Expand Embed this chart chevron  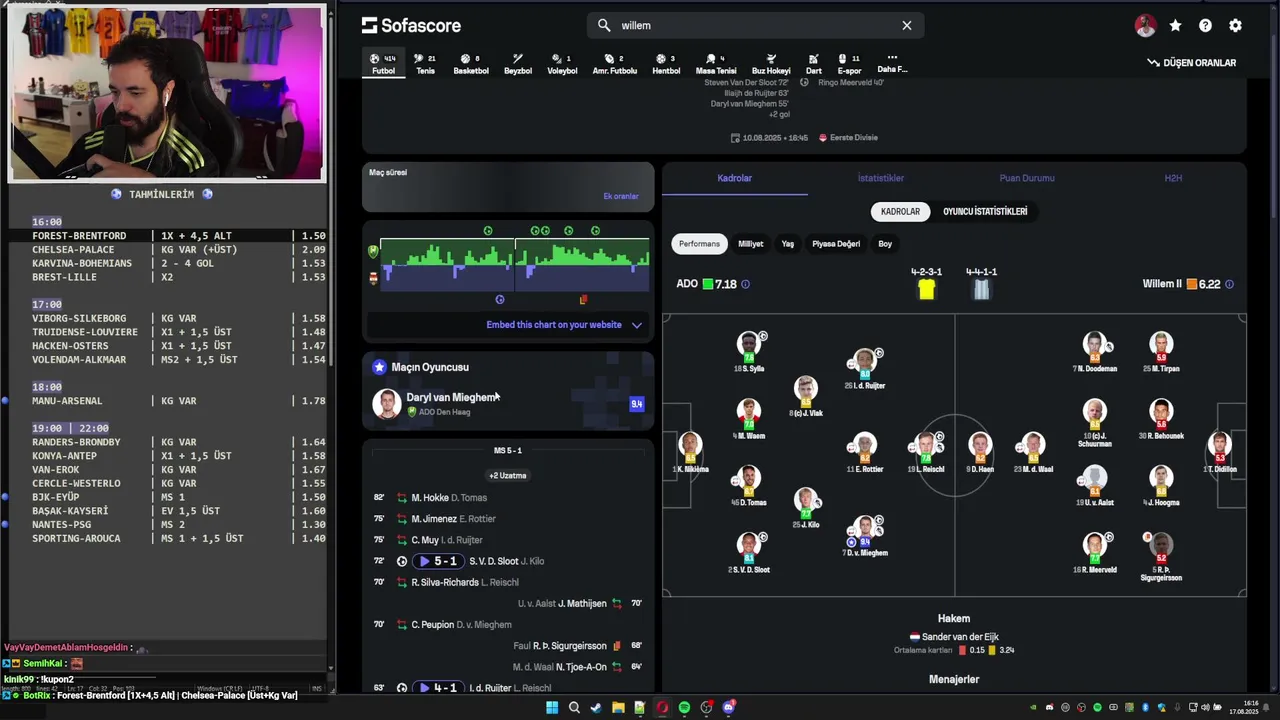(637, 325)
